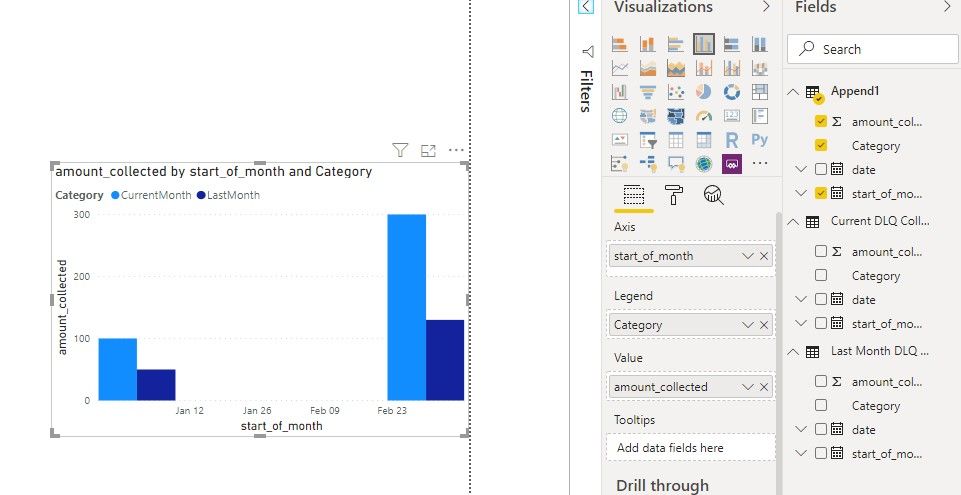The height and width of the screenshot is (495, 961).
Task: Switch to the Analytics (magnifier) tab
Action: 713,195
